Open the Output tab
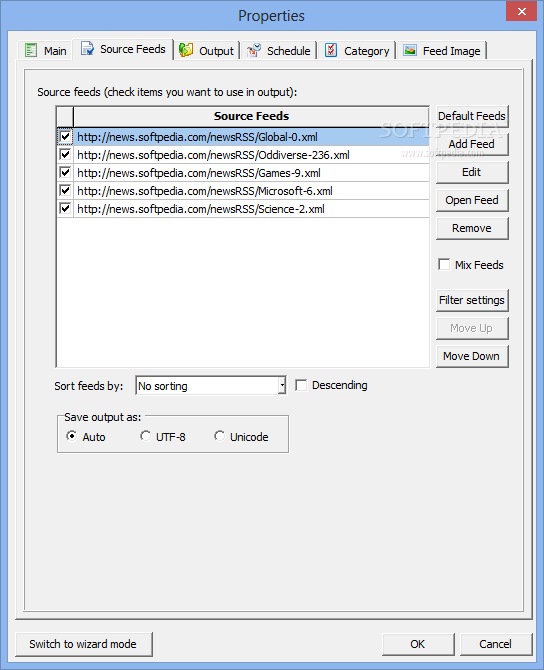This screenshot has width=544, height=670. point(207,51)
